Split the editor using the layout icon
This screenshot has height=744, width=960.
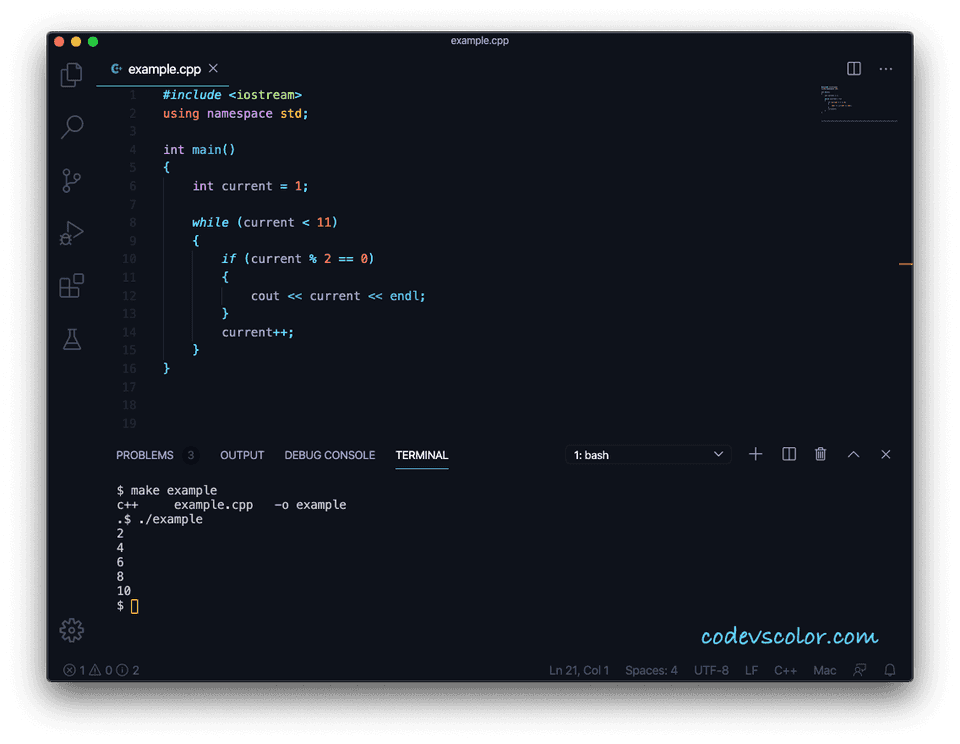[853, 68]
